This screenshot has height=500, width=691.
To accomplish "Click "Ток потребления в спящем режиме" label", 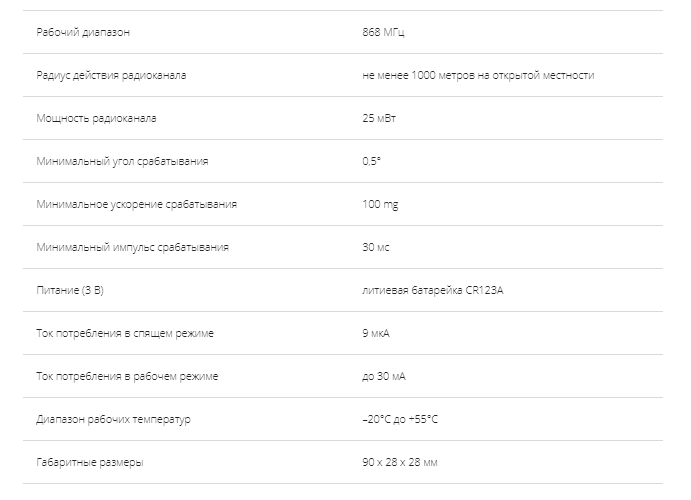I will click(125, 333).
